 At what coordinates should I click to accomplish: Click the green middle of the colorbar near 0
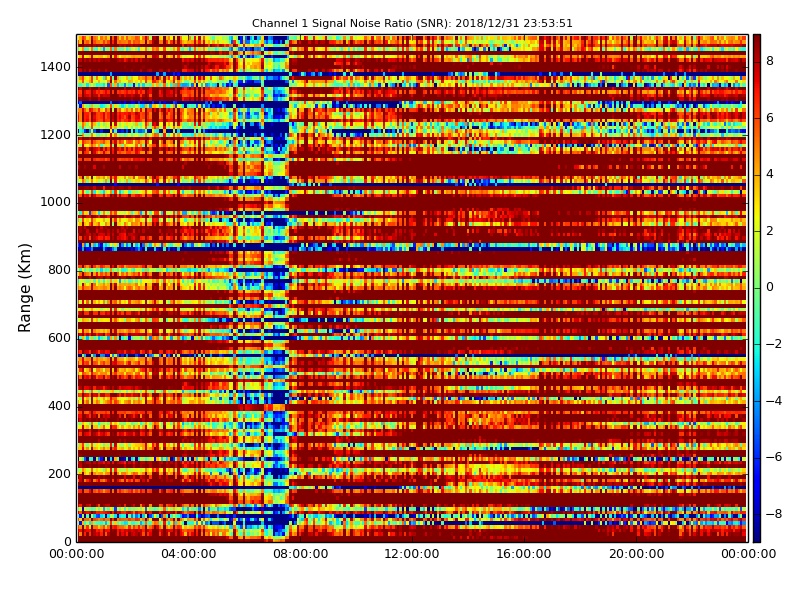(x=757, y=287)
